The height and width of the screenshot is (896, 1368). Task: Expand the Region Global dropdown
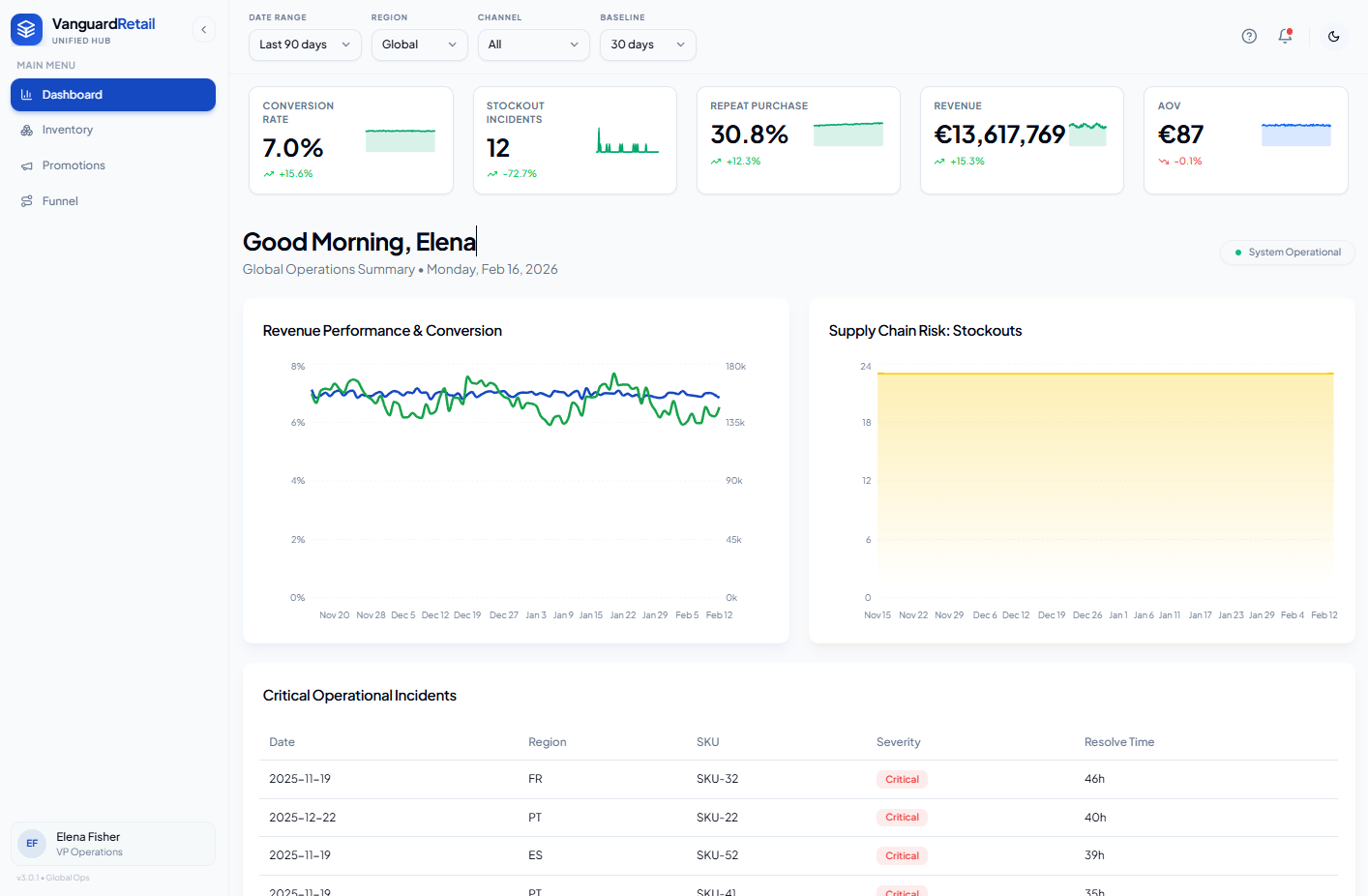[420, 45]
